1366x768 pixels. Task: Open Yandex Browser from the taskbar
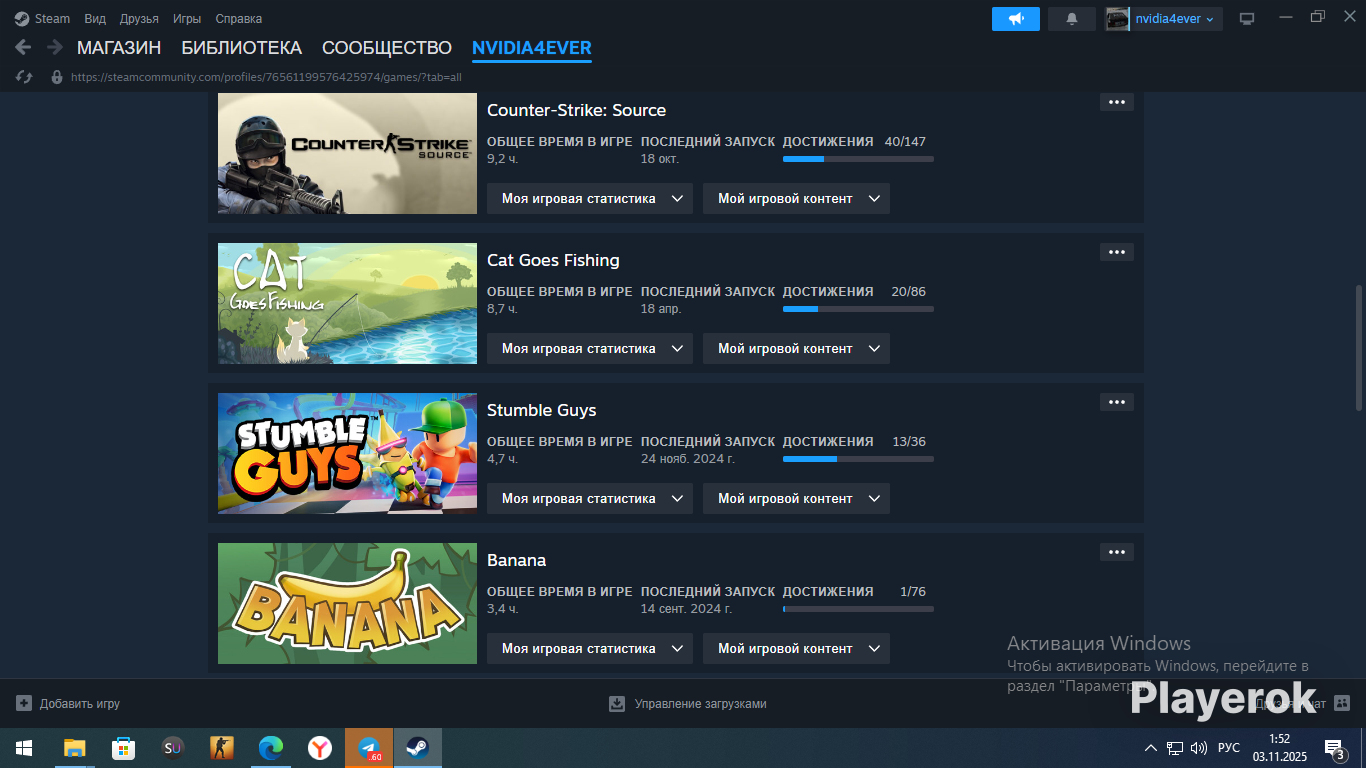coord(319,748)
